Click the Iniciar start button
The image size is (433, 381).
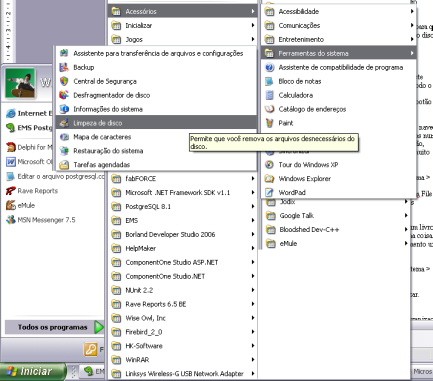[33, 371]
